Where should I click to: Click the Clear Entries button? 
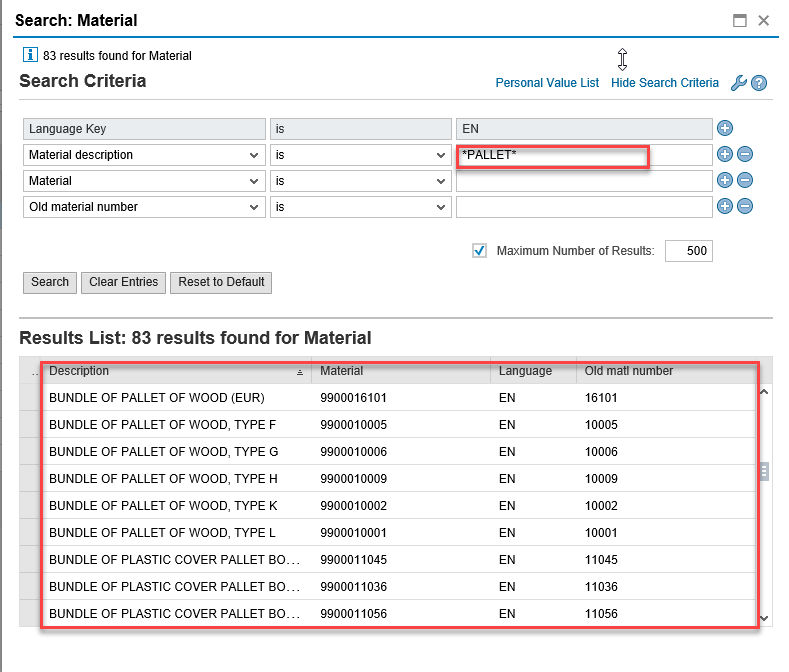(123, 282)
